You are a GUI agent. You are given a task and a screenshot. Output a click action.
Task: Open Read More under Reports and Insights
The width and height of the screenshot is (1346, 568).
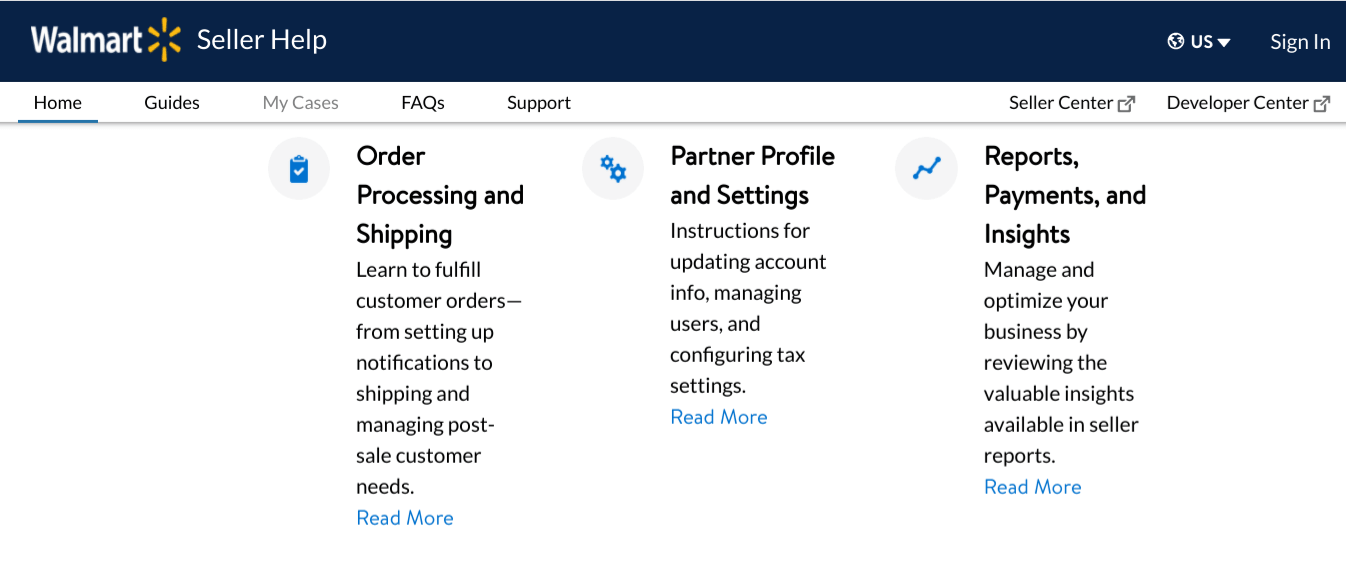click(x=1033, y=487)
